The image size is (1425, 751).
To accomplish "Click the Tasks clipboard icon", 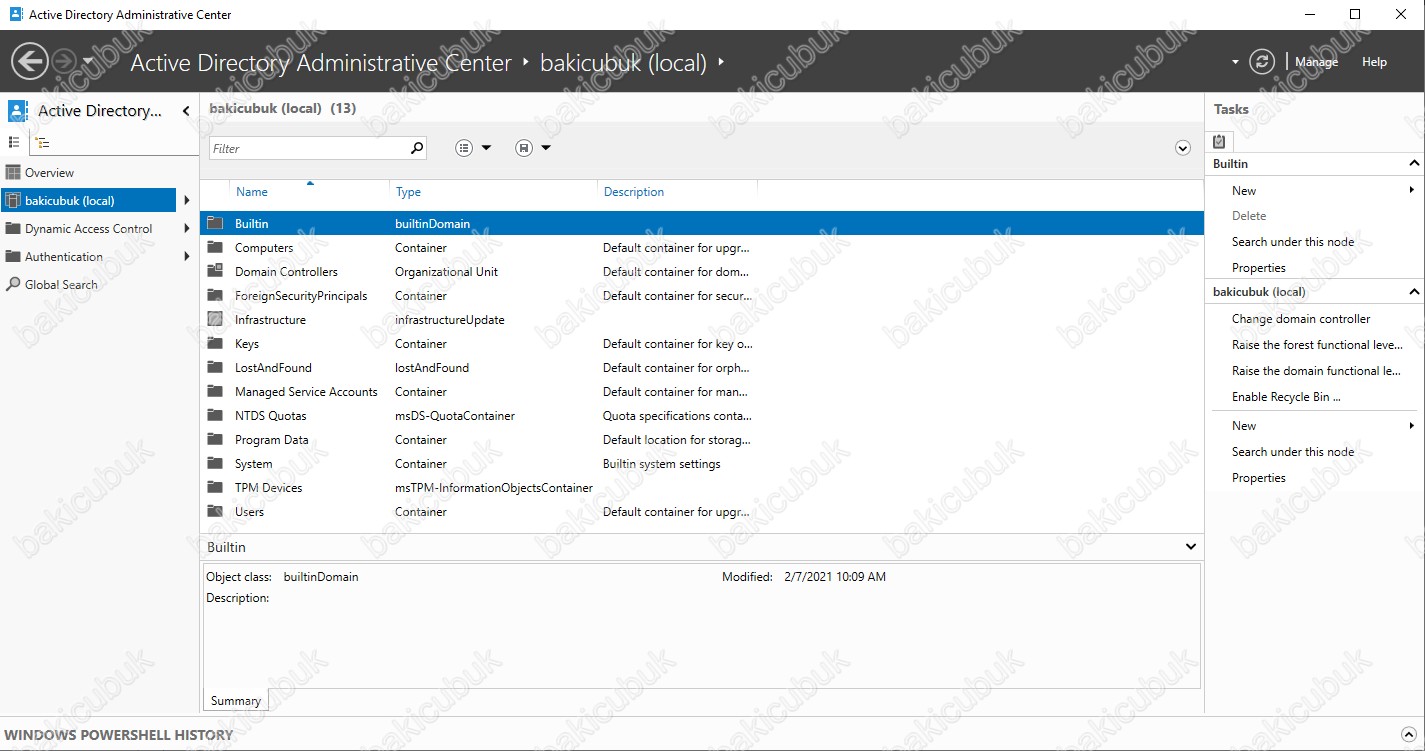I will 1219,141.
